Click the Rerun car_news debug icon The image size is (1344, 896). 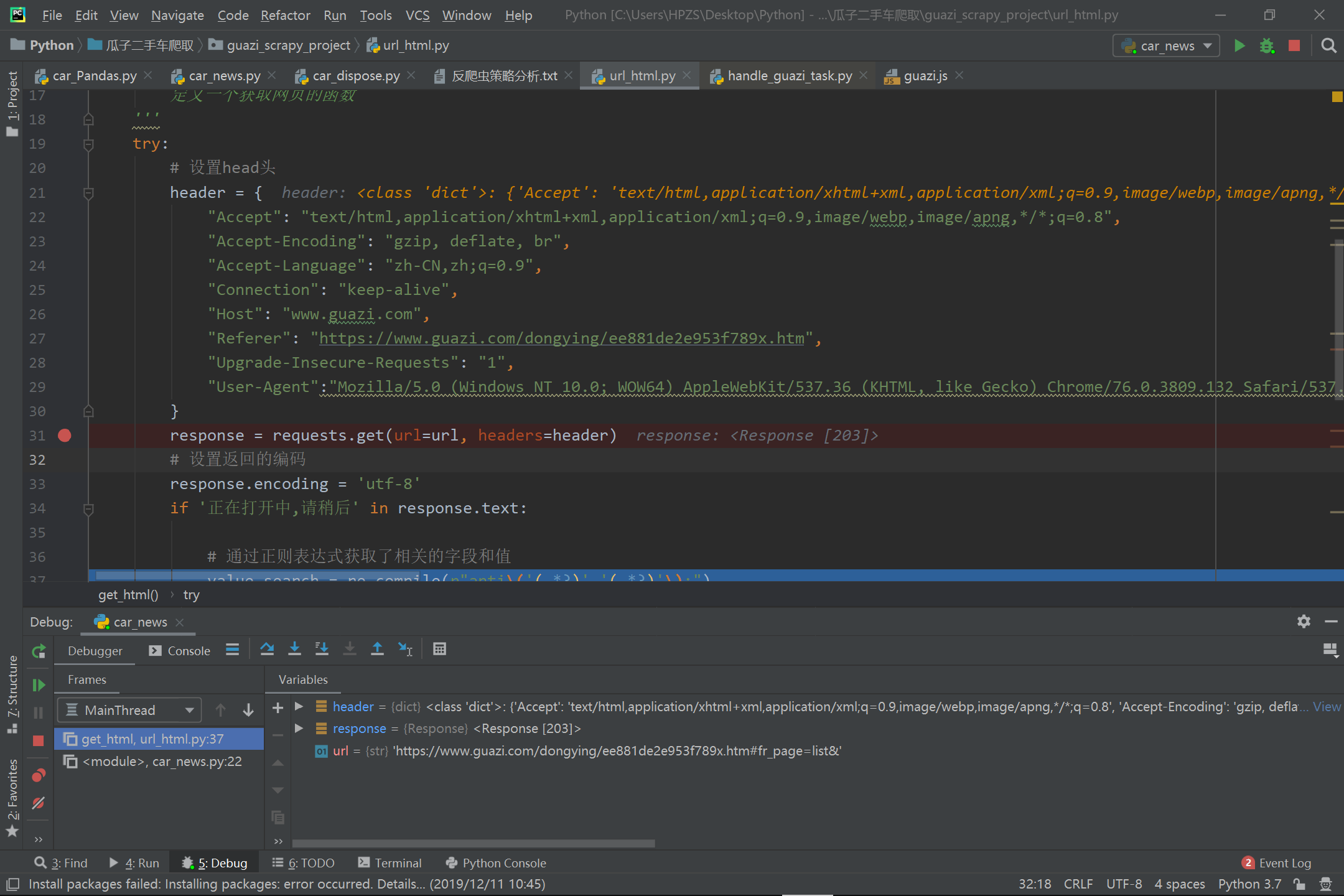(39, 651)
